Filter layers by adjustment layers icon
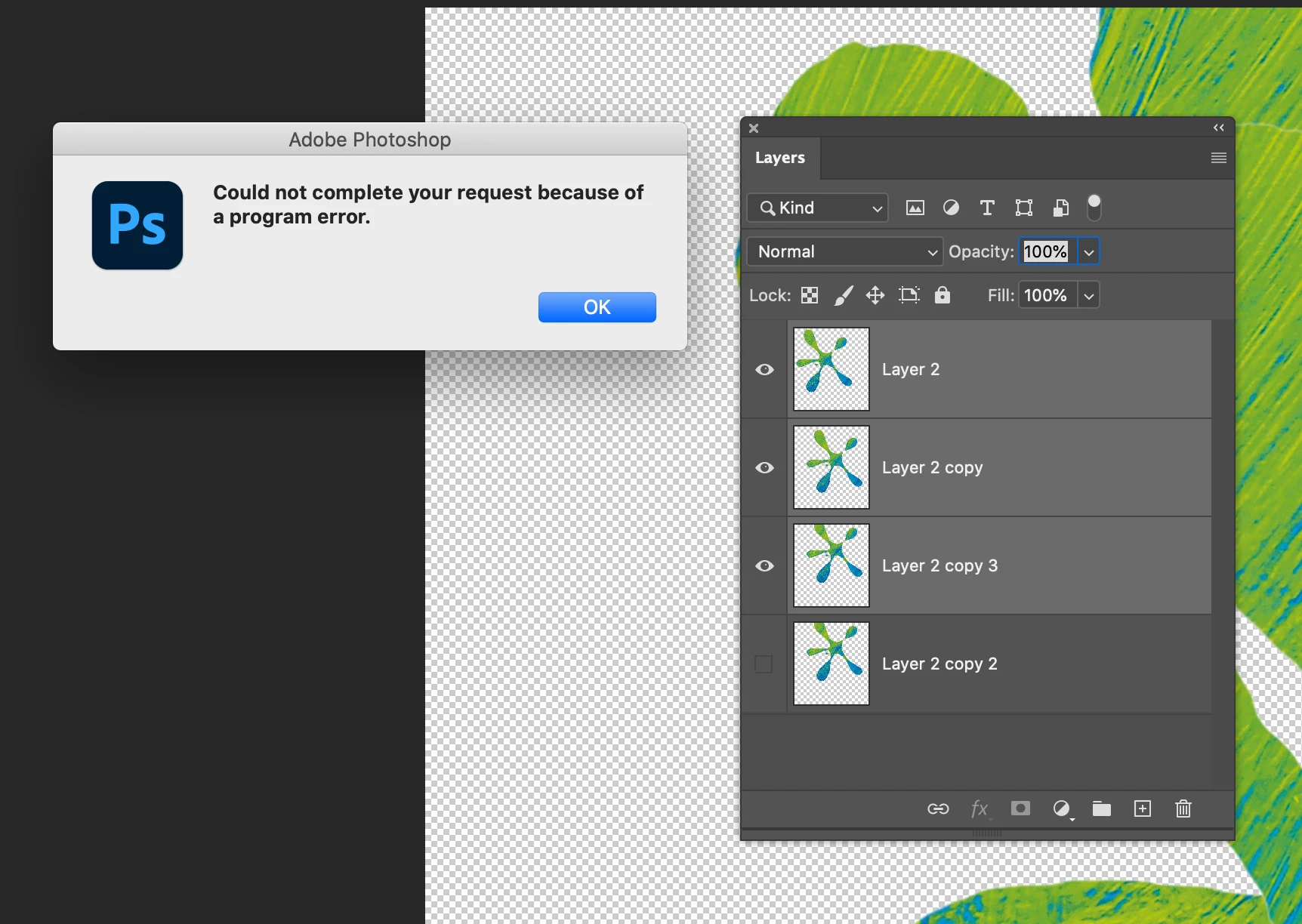1302x924 pixels. point(951,208)
